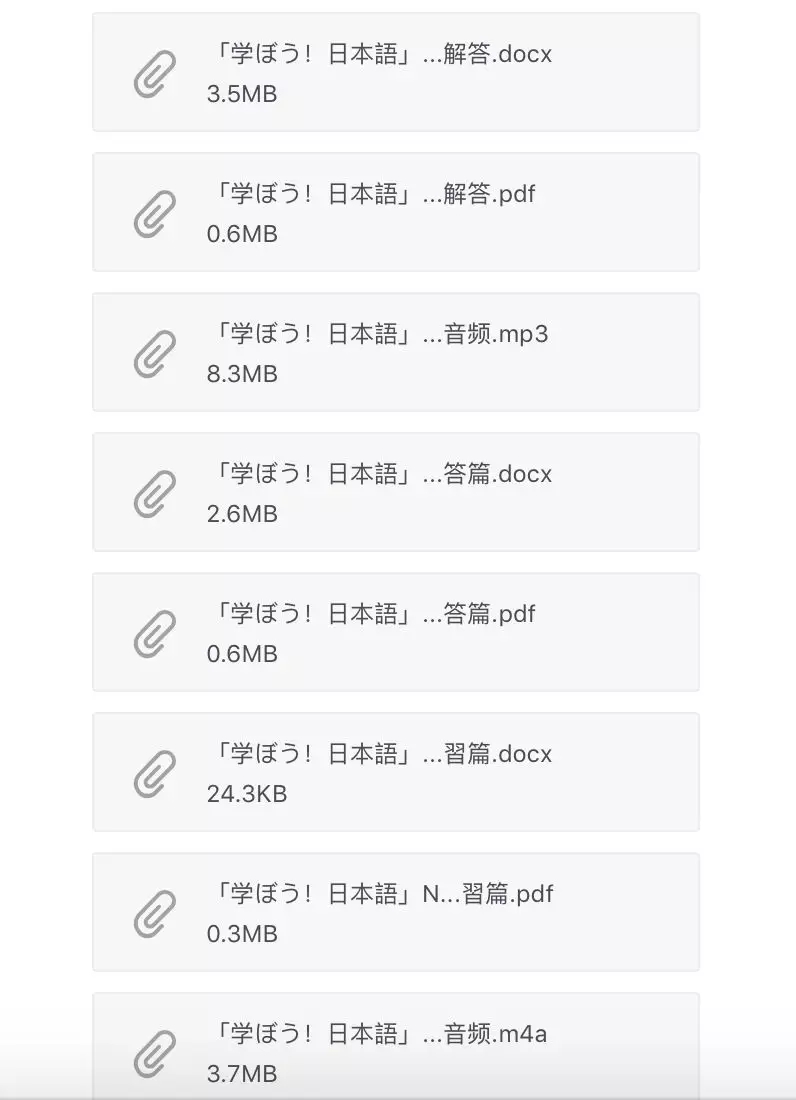This screenshot has height=1100, width=796.
Task: Open the 解答.docx file name link
Action: (379, 54)
